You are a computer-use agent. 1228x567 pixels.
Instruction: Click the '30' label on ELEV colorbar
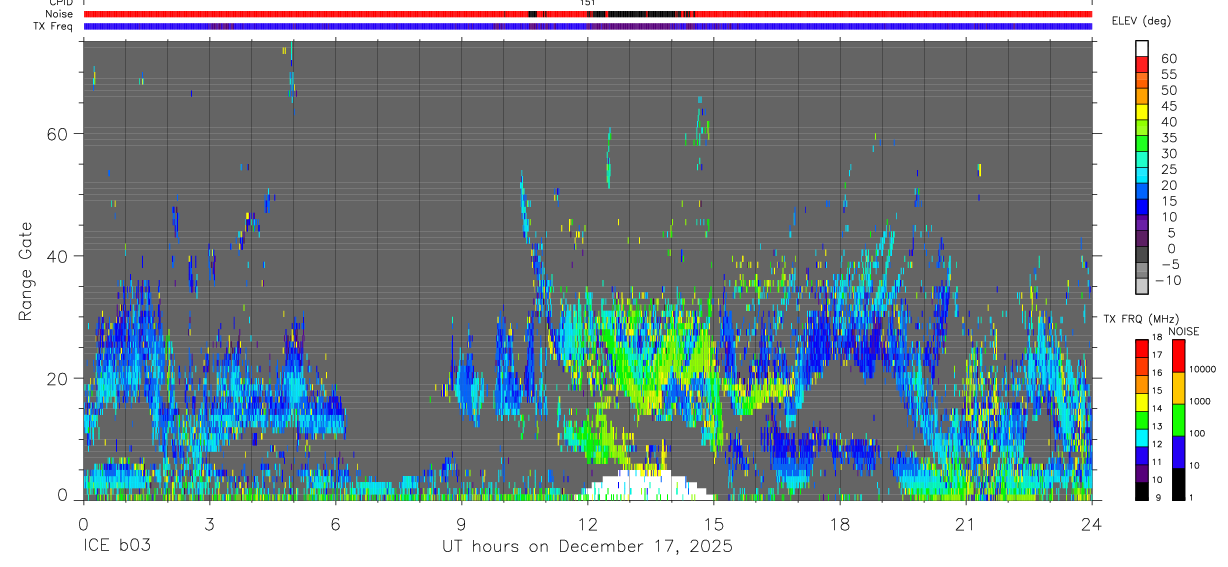click(x=1168, y=153)
